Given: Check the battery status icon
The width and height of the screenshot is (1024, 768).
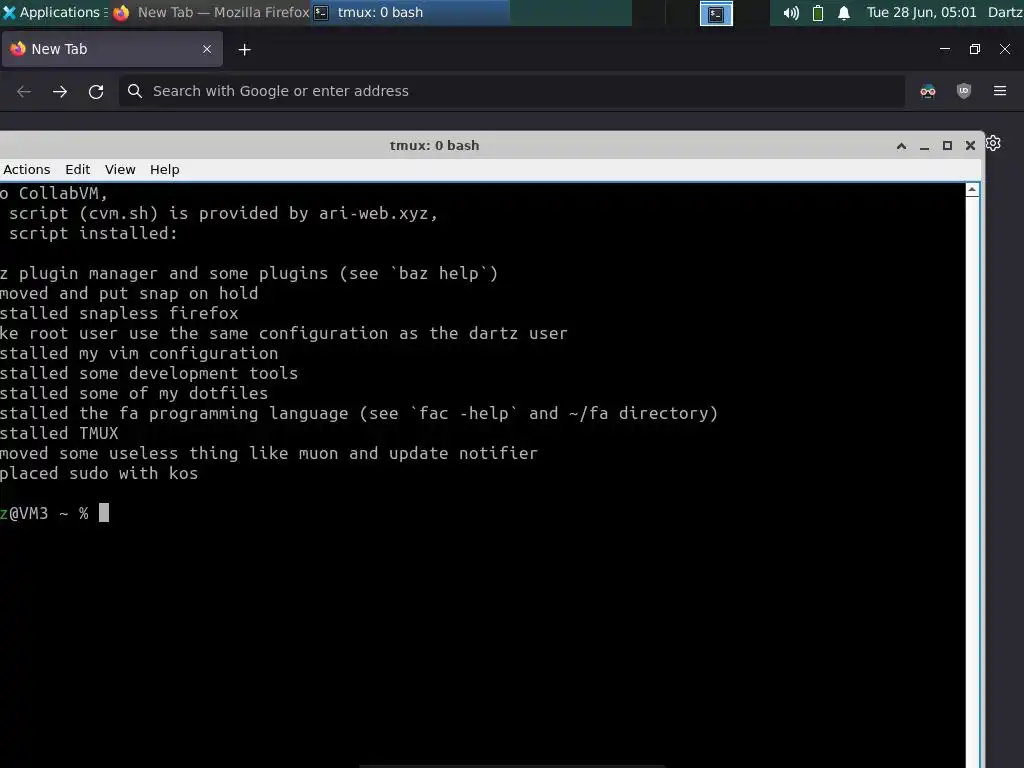Looking at the screenshot, I should tap(818, 13).
